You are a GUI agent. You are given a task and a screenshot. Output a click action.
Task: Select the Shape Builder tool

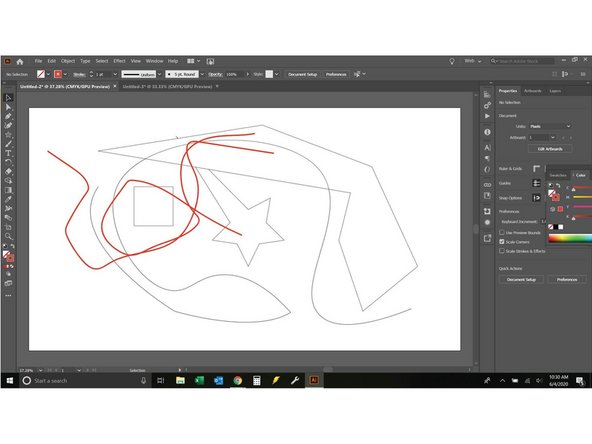[x=8, y=180]
